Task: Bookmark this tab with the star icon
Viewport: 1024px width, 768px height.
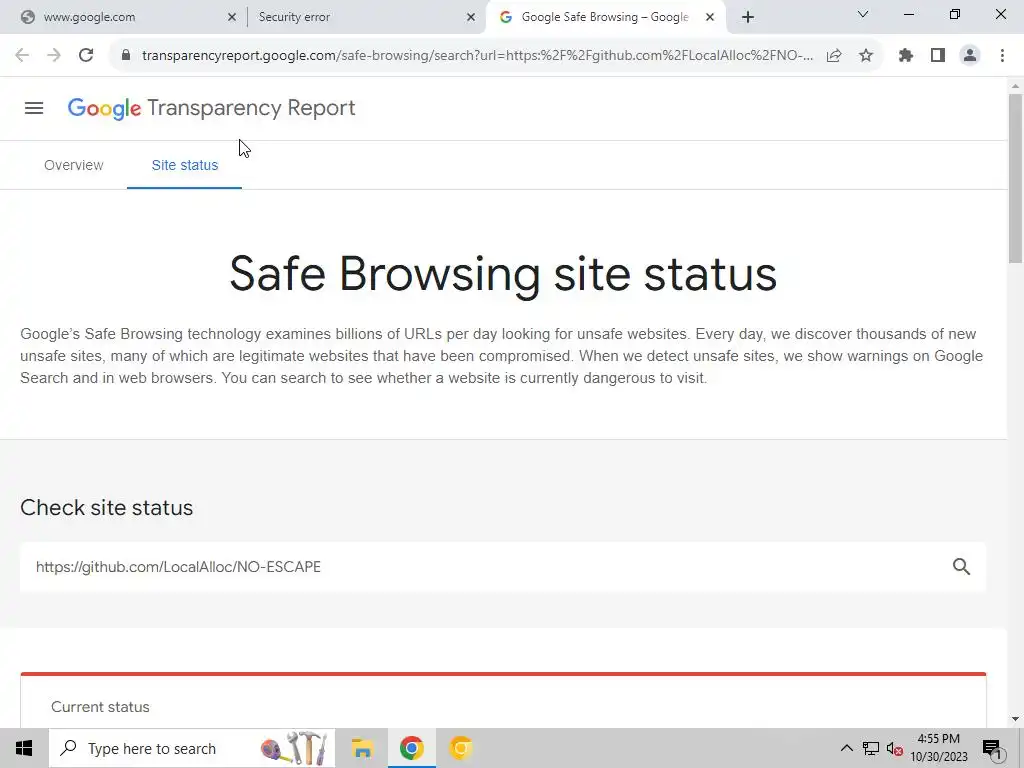Action: click(866, 56)
